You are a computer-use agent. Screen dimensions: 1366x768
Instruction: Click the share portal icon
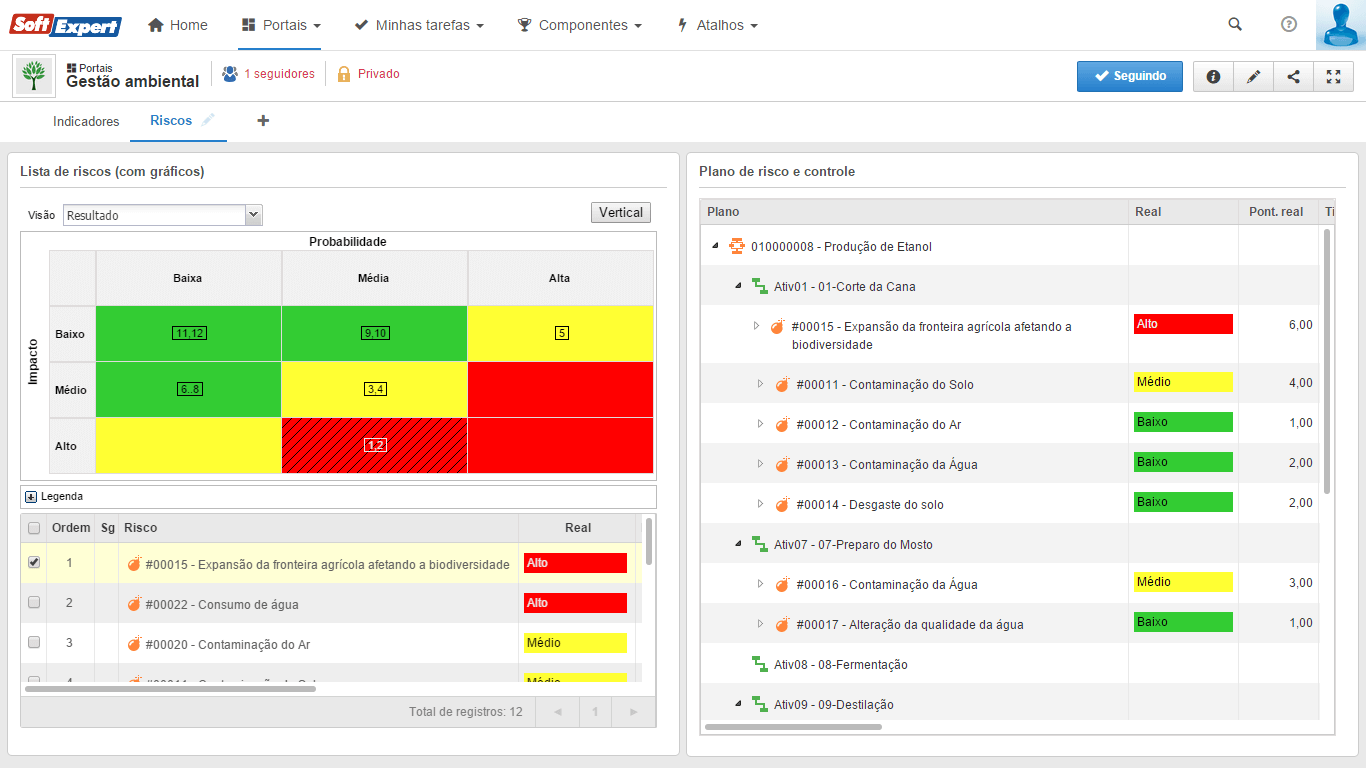(1293, 76)
